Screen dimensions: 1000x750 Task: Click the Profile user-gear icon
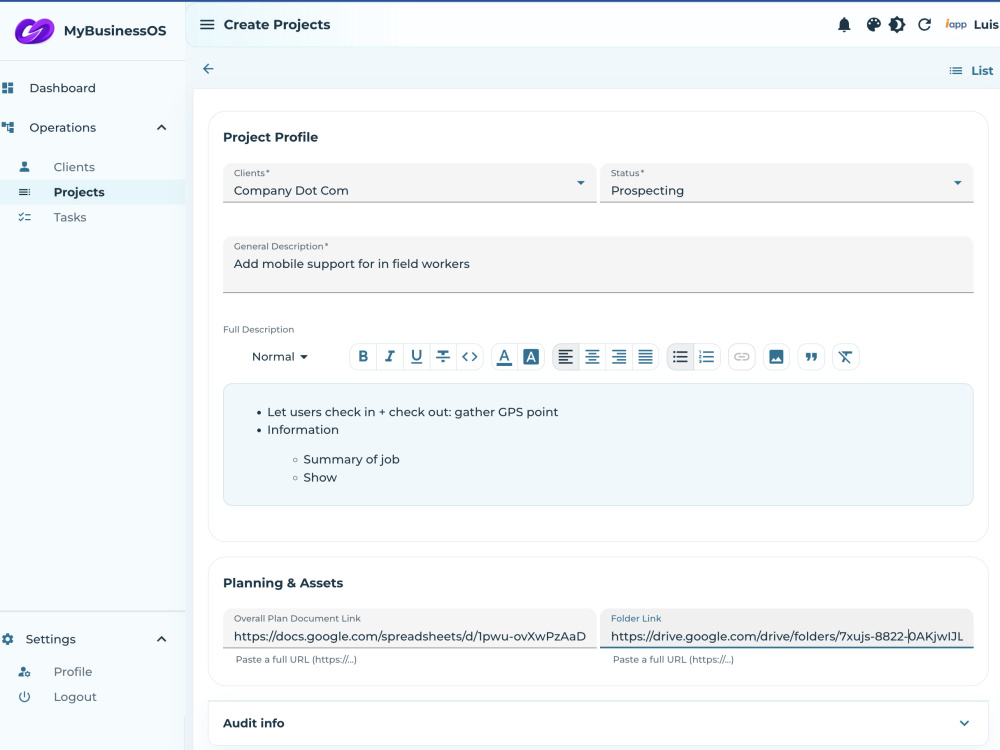click(24, 672)
